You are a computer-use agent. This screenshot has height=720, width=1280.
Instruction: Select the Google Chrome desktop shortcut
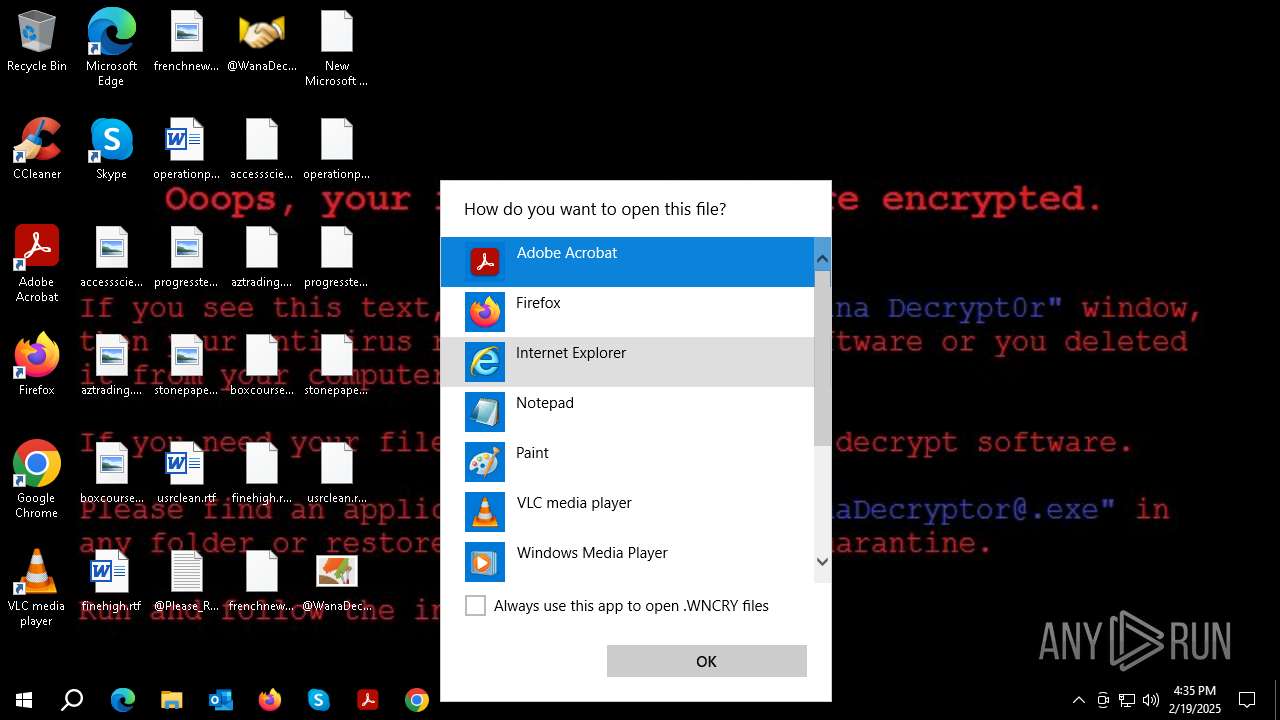pos(37,479)
